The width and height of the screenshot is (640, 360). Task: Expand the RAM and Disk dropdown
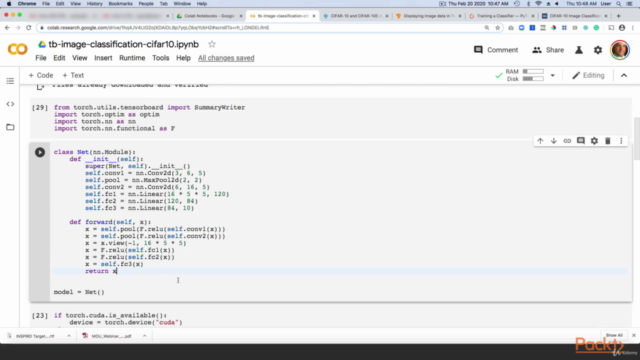[x=552, y=76]
